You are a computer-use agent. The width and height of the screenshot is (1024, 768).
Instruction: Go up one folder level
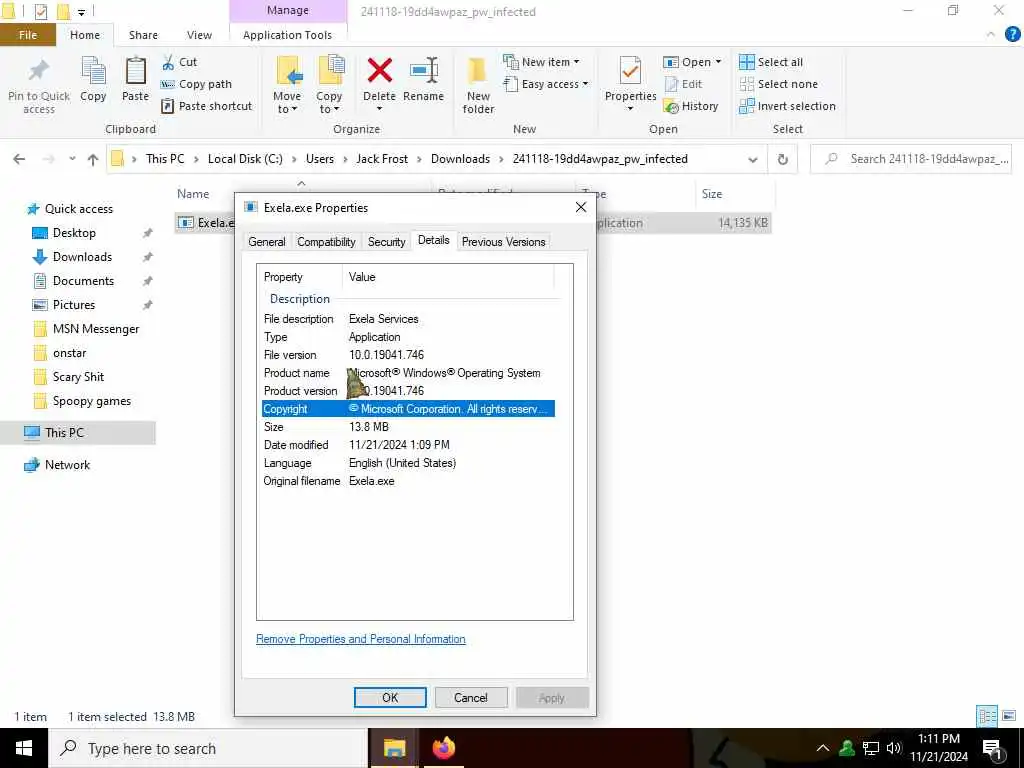click(x=93, y=159)
